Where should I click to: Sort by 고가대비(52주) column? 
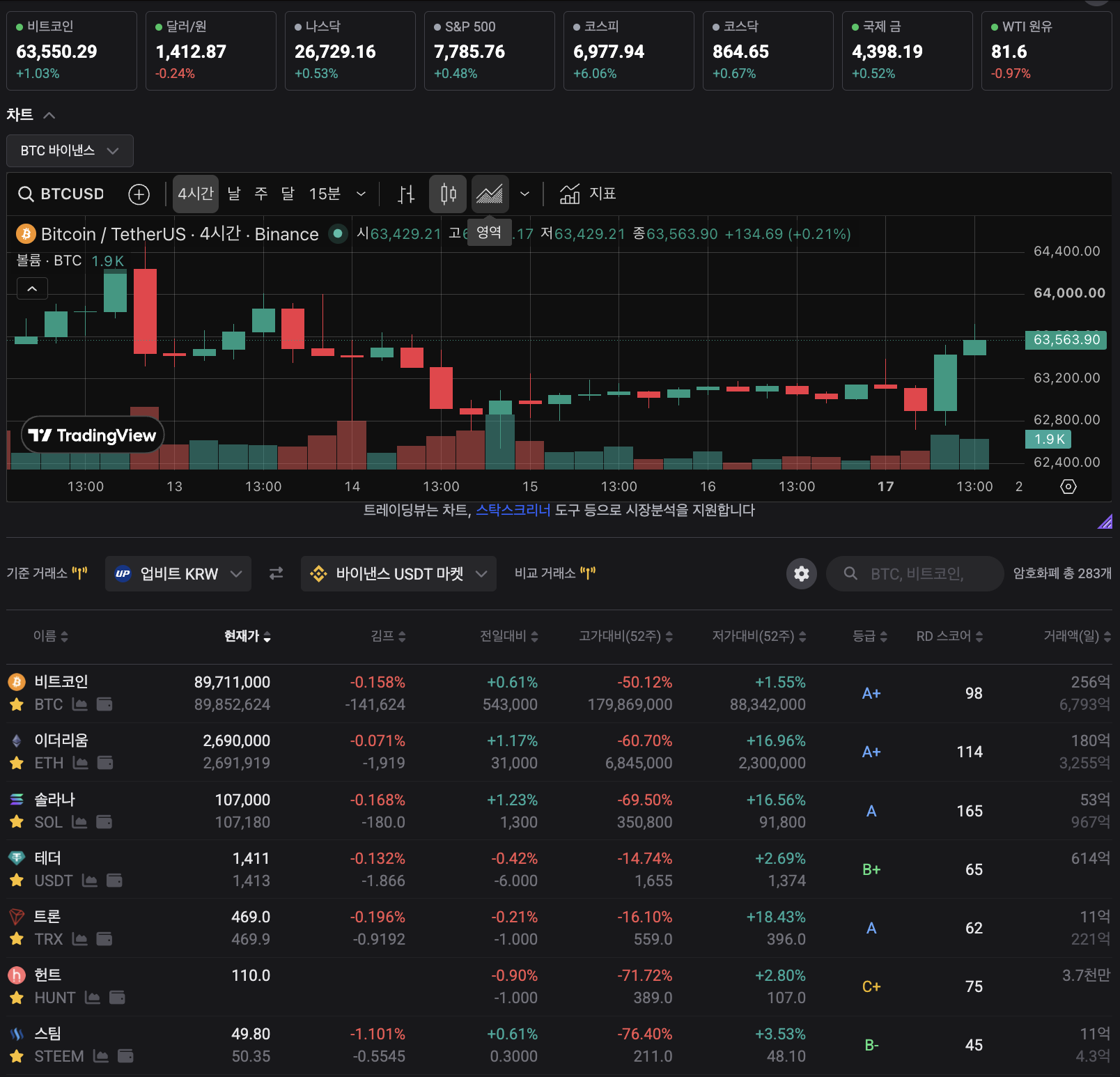click(625, 636)
